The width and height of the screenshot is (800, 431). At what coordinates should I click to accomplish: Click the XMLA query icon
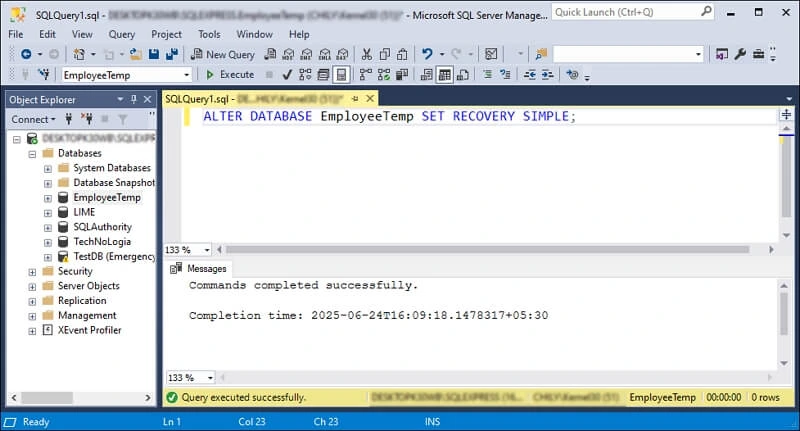(324, 54)
